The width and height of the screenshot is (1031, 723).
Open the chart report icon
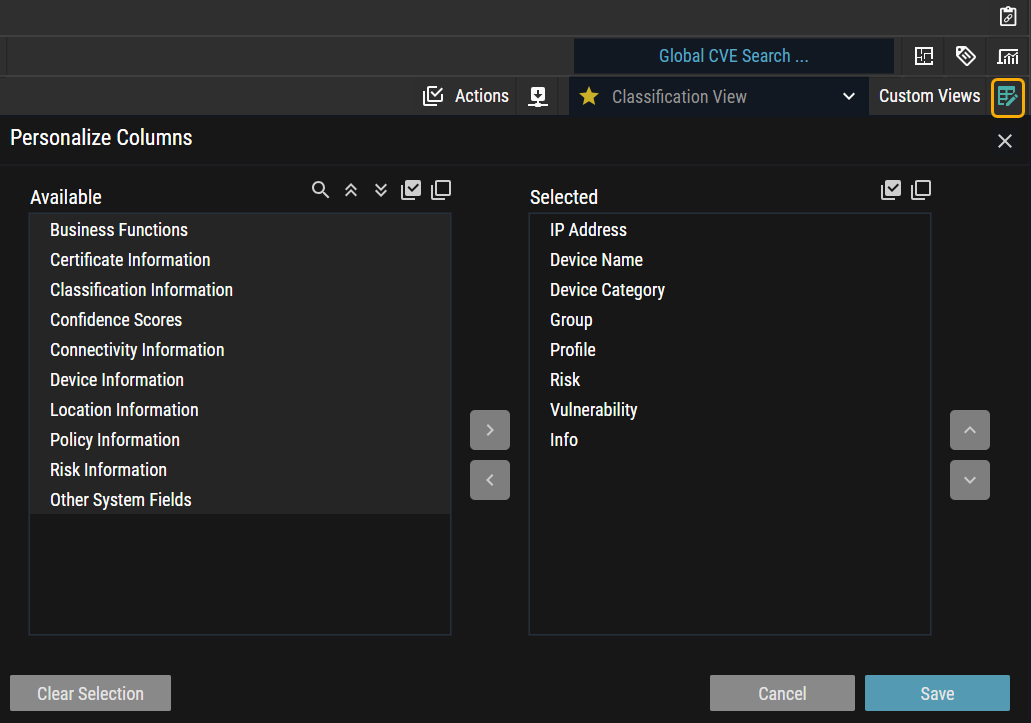[1007, 56]
